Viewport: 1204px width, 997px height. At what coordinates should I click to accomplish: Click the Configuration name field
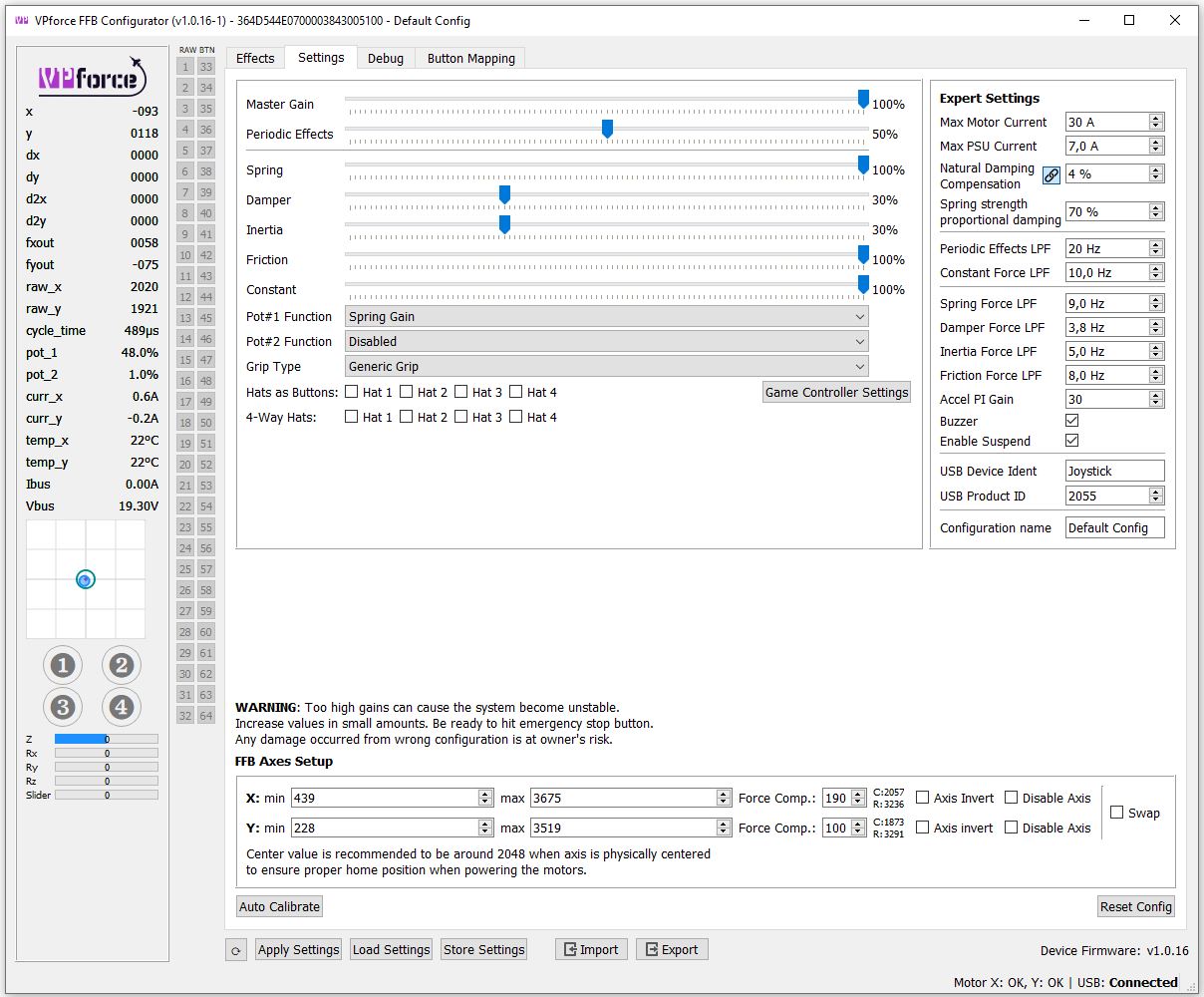[1114, 527]
